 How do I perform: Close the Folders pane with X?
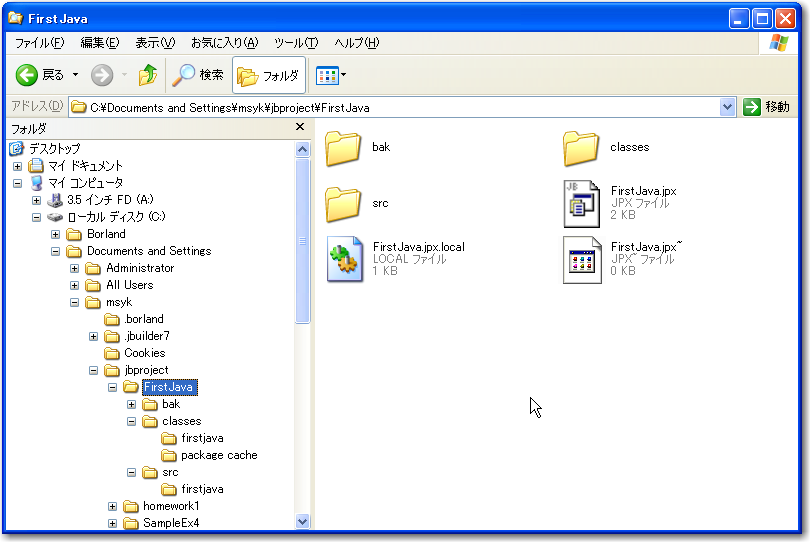coord(300,128)
